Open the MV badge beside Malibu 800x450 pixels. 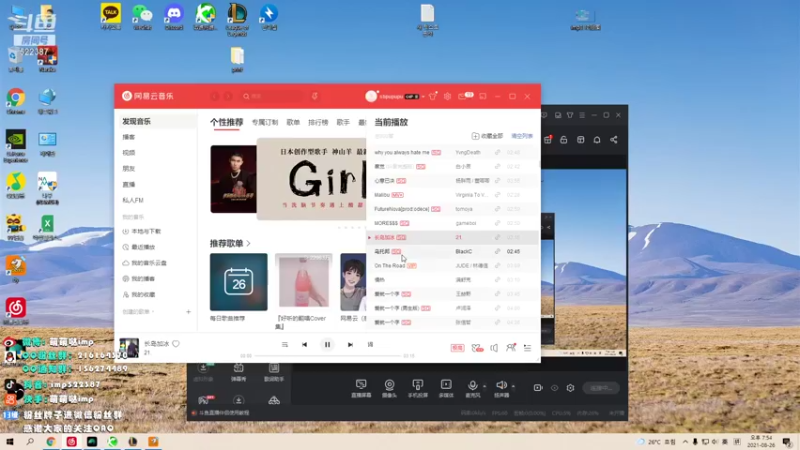[397, 195]
